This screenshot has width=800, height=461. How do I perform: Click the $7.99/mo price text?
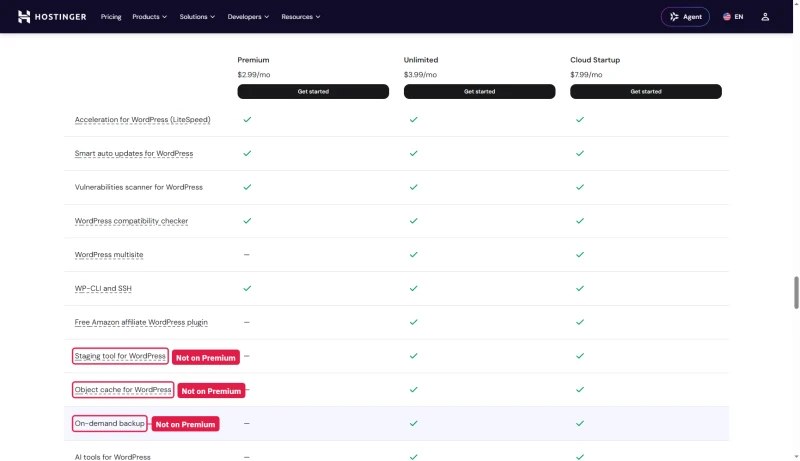pyautogui.click(x=586, y=74)
